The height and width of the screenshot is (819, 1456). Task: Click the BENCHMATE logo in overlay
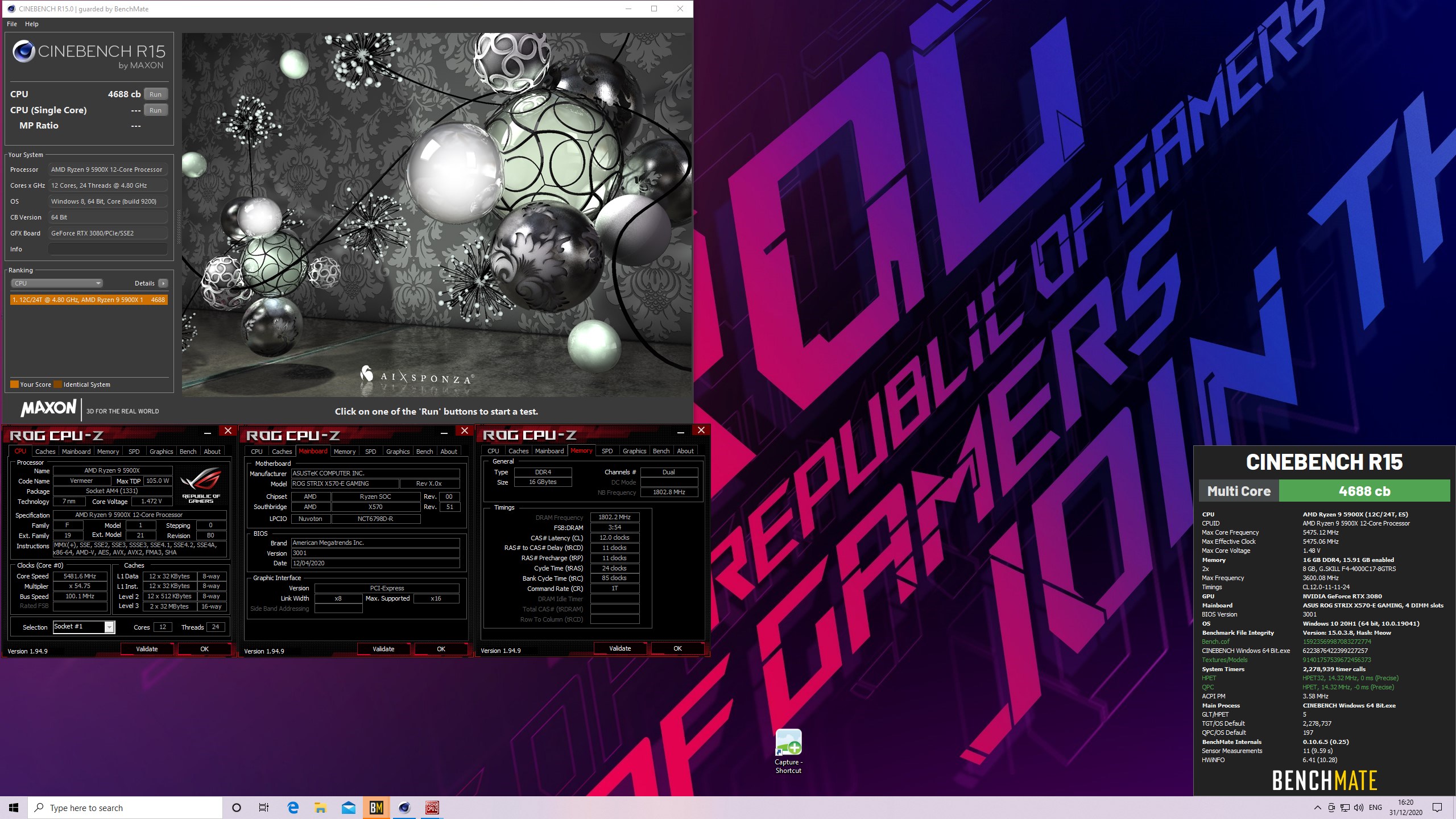[1324, 780]
